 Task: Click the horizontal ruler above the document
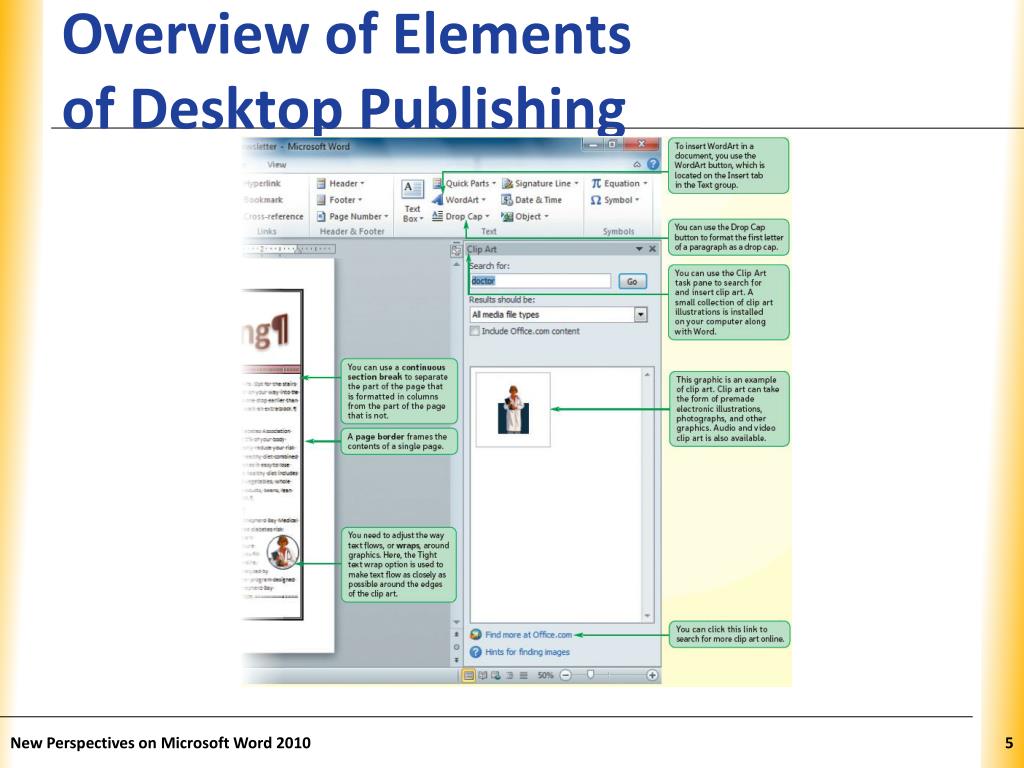289,249
